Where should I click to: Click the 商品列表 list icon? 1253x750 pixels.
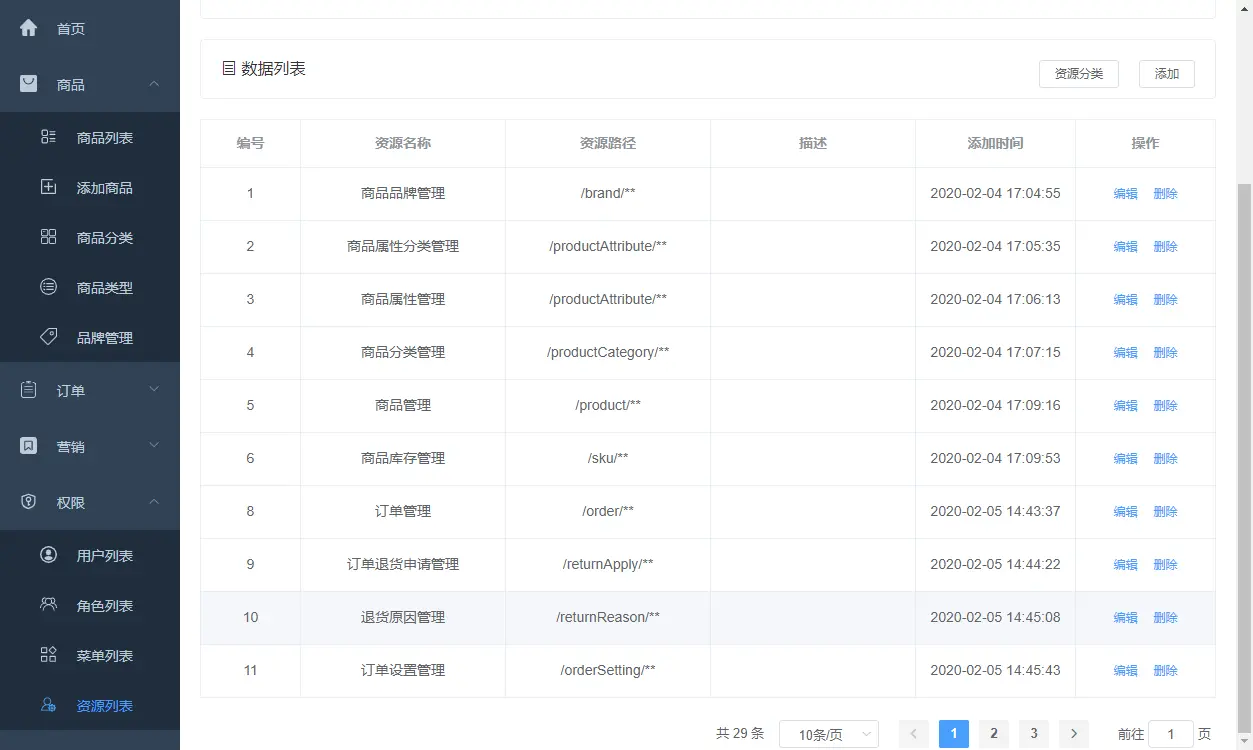(x=48, y=137)
